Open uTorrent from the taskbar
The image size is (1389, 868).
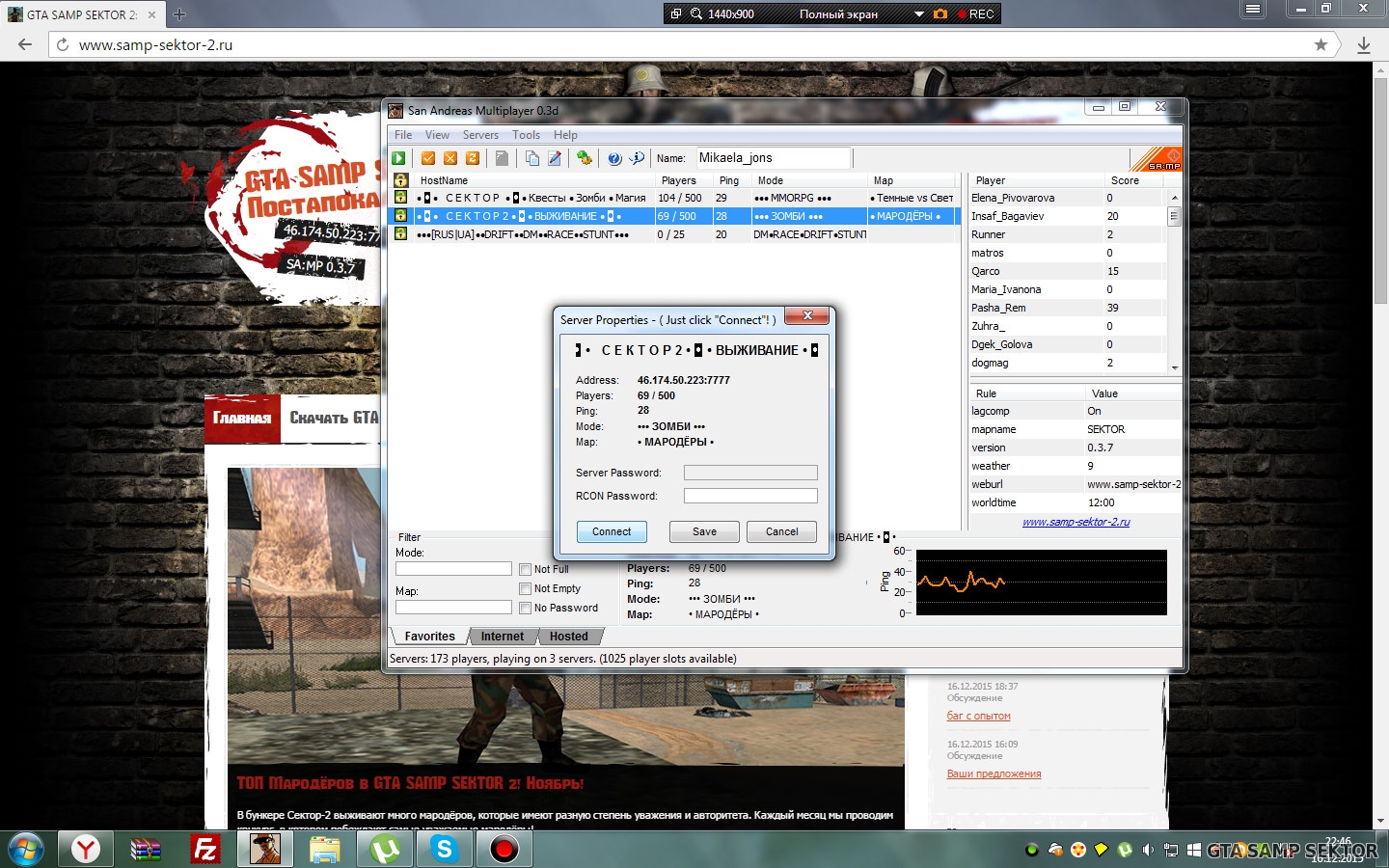[x=385, y=849]
